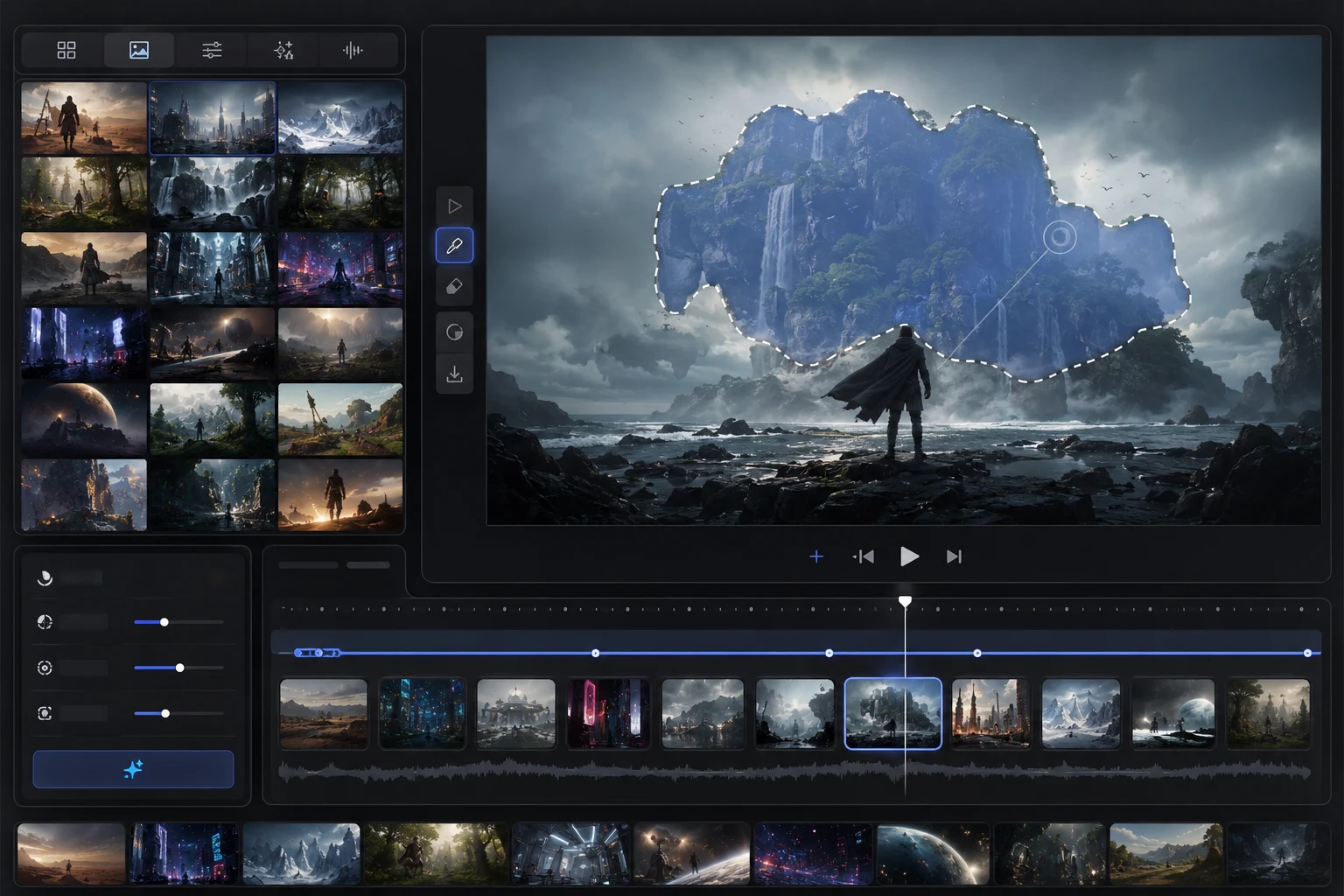Select blue-lit sci-fi corridor thumbnail in library
The height and width of the screenshot is (896, 1344).
[213, 269]
